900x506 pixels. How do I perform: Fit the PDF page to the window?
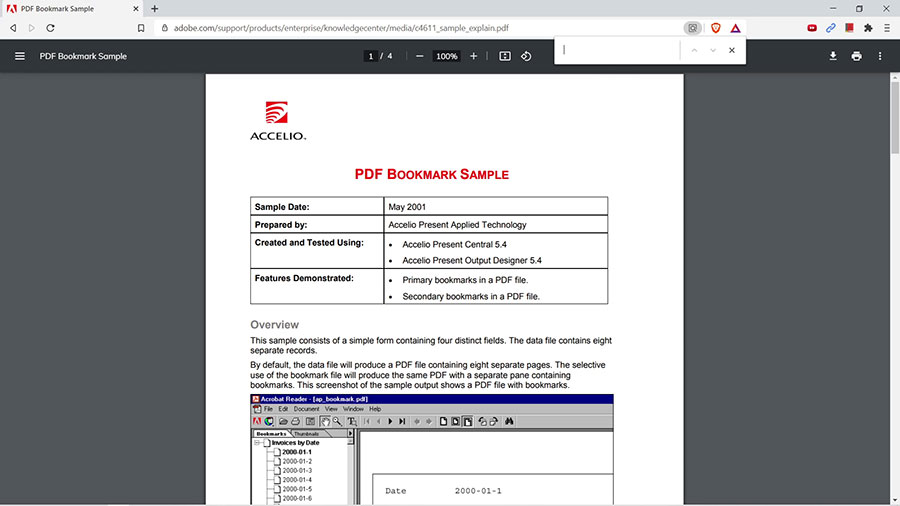(505, 56)
